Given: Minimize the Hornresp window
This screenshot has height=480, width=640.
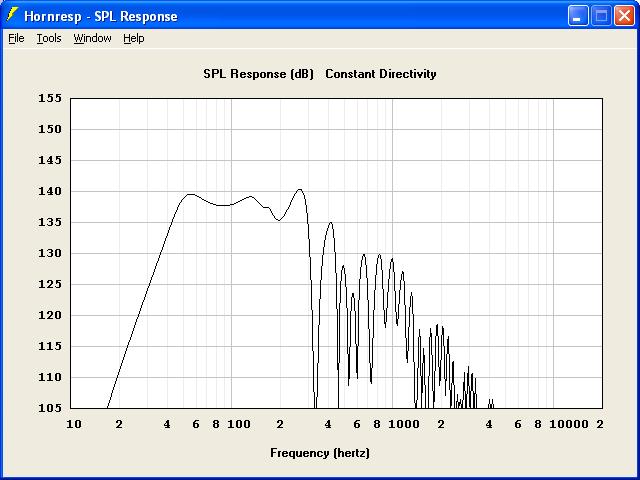Looking at the screenshot, I should [578, 16].
